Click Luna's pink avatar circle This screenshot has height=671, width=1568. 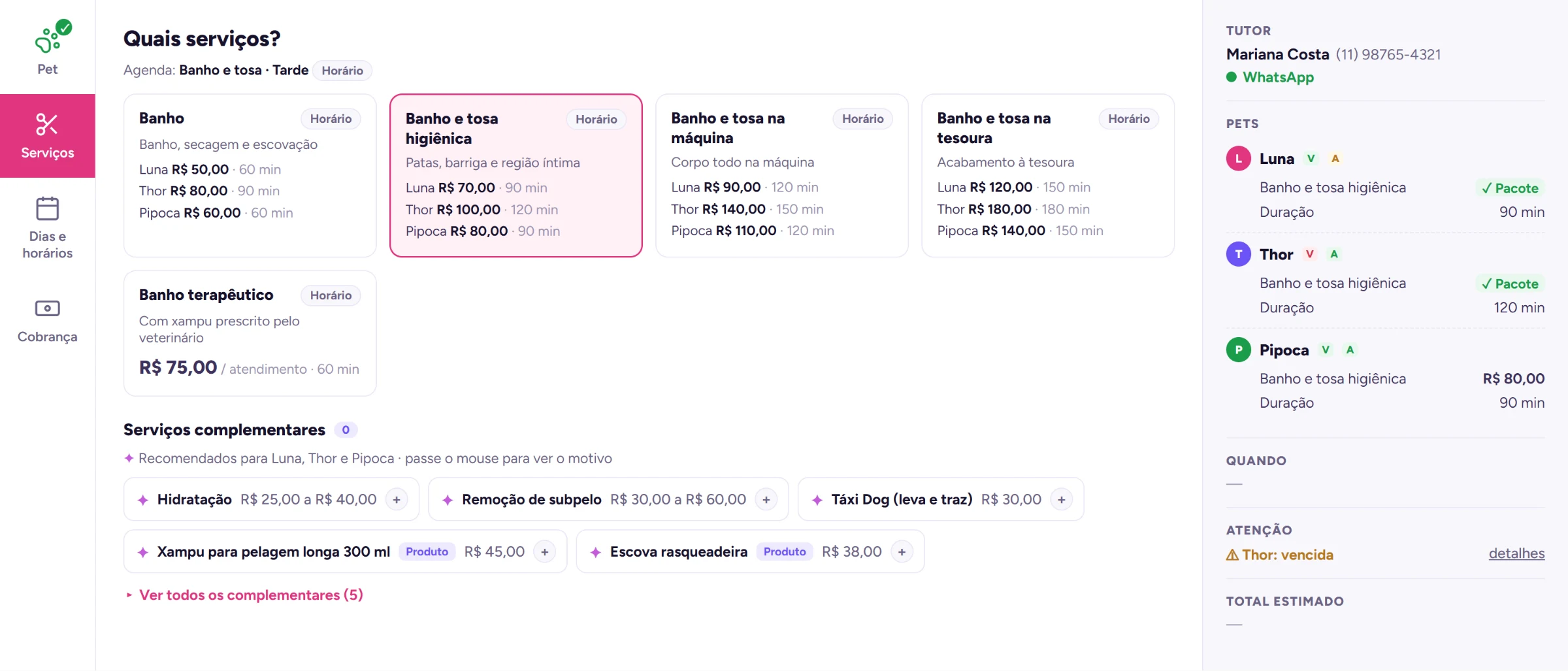pyautogui.click(x=1238, y=159)
